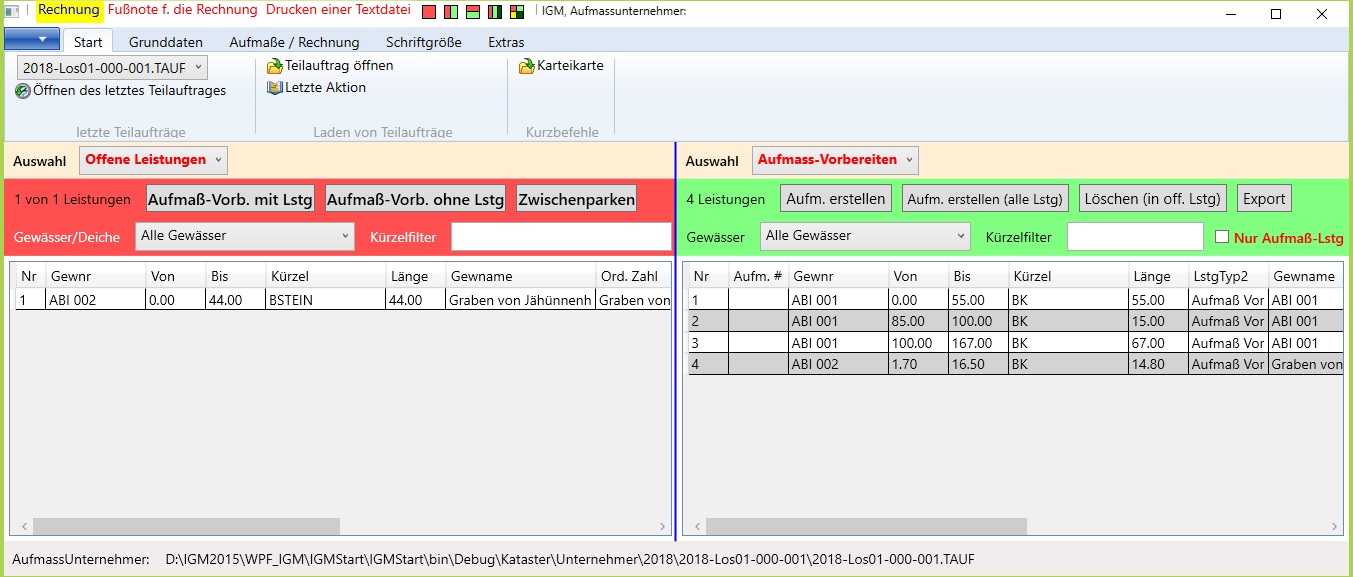Switch to the Grunddaten ribbon tab
1353x577 pixels.
coord(165,42)
